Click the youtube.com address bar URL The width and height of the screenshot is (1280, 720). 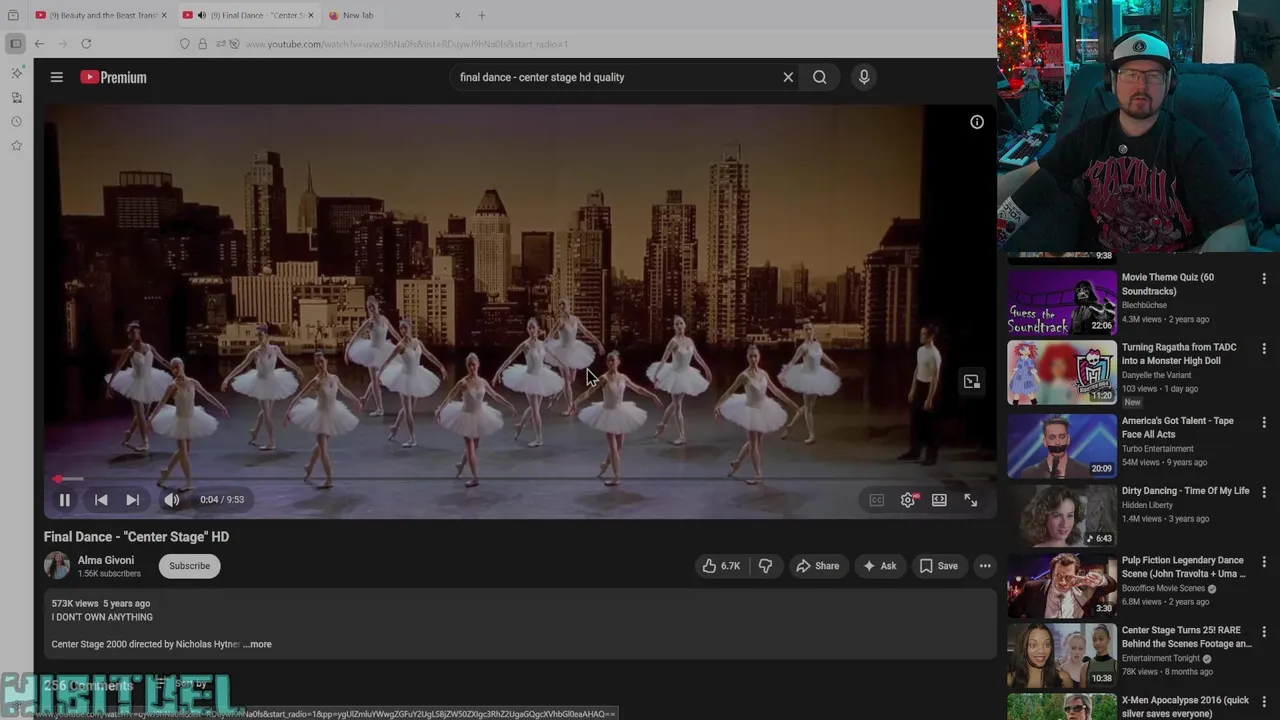pyautogui.click(x=407, y=44)
